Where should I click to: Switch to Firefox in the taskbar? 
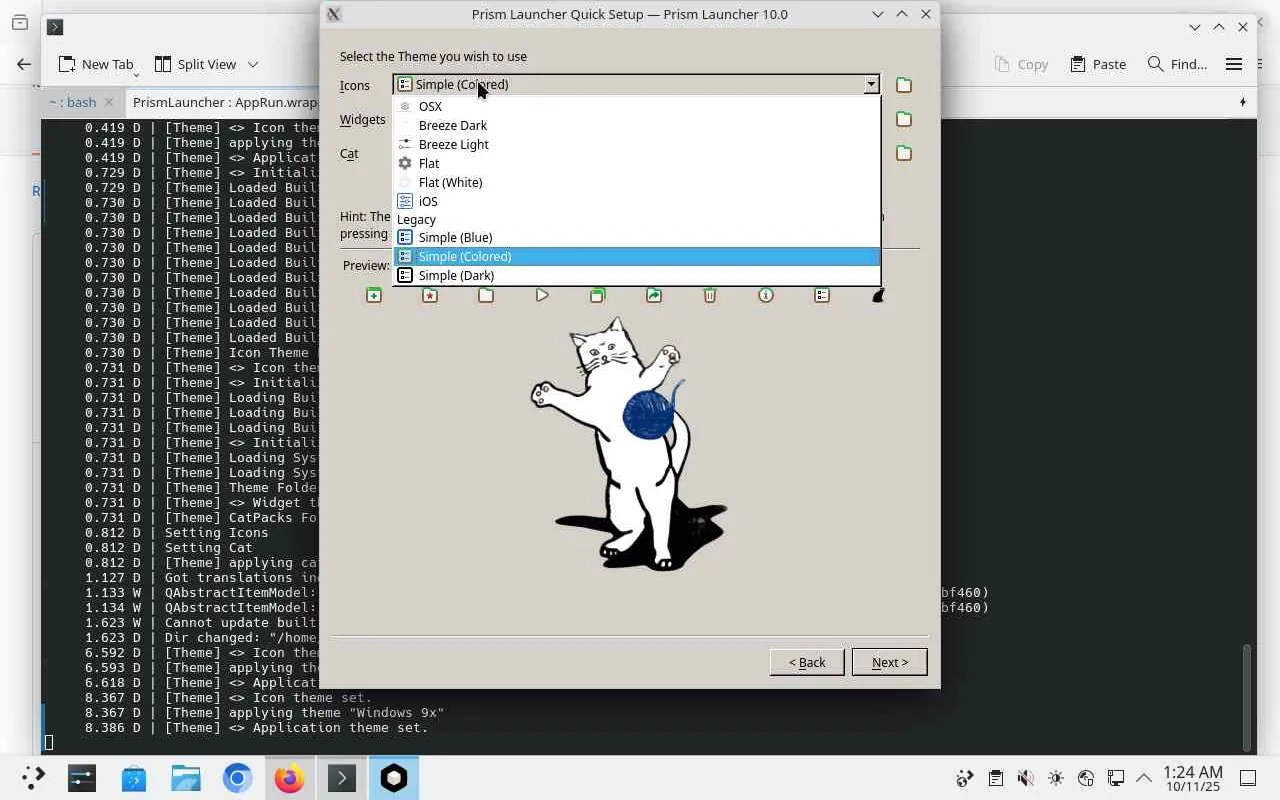point(289,778)
